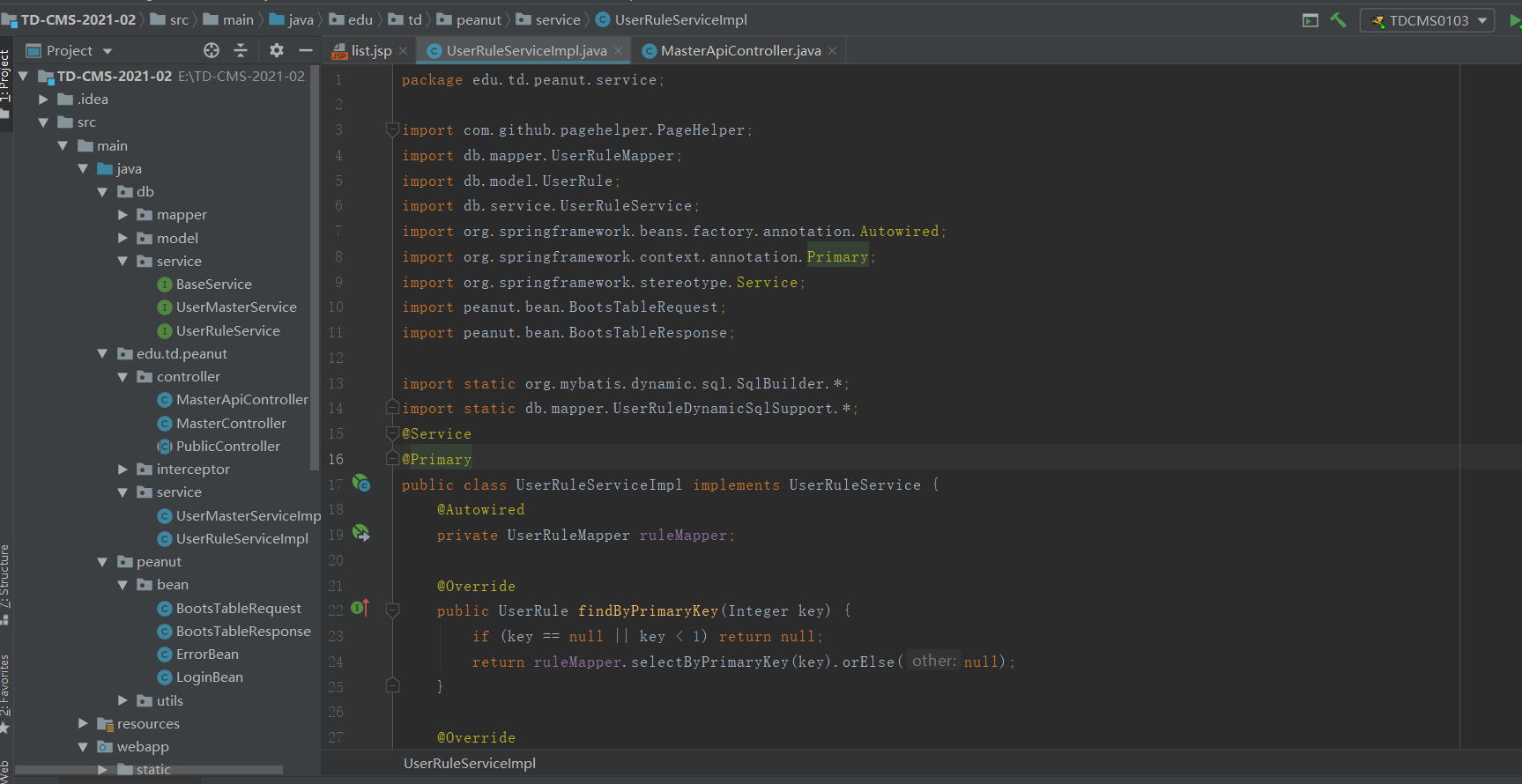Open the Structure tool window button

[6, 585]
